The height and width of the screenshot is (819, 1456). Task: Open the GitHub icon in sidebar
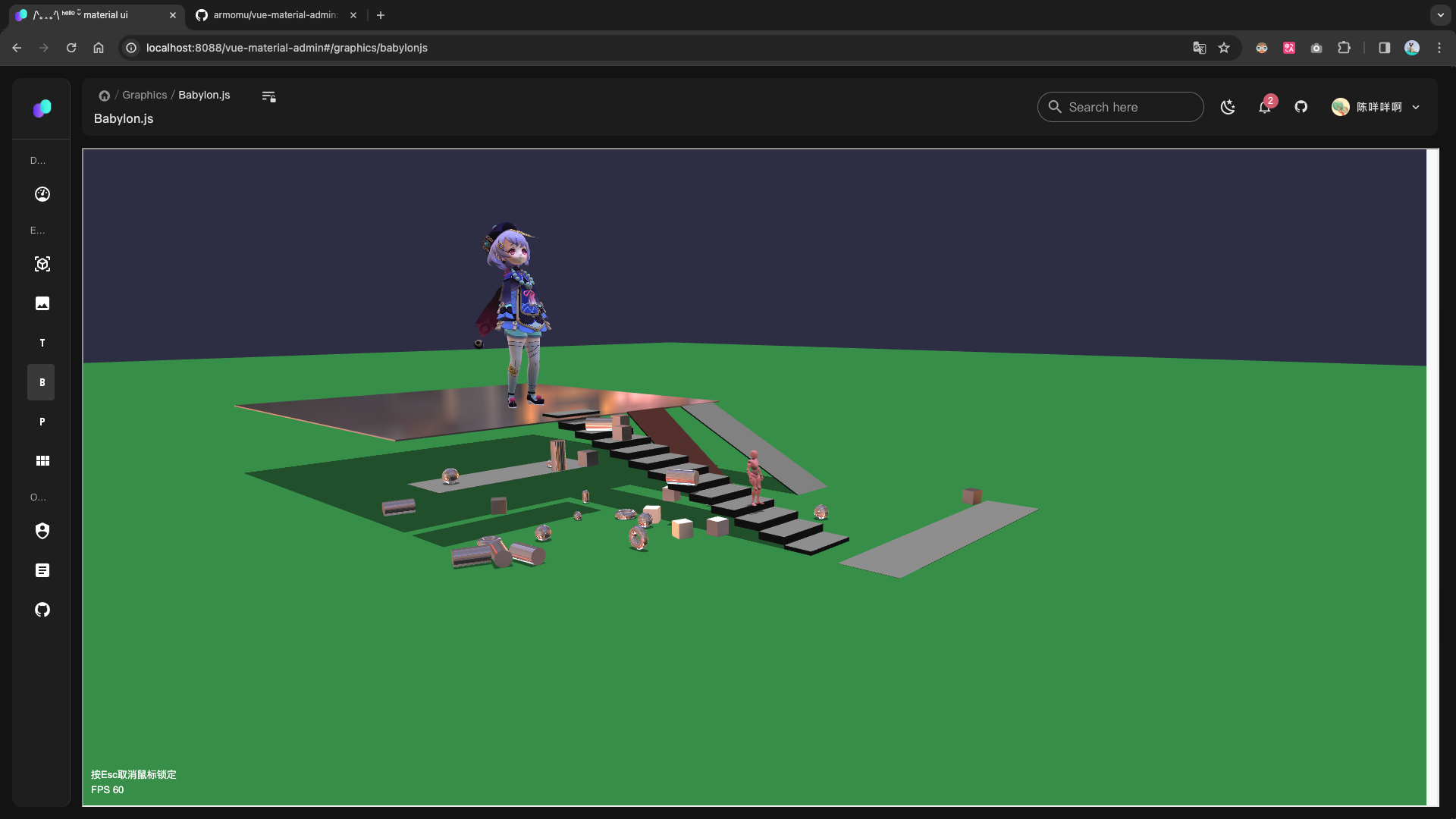[x=42, y=610]
